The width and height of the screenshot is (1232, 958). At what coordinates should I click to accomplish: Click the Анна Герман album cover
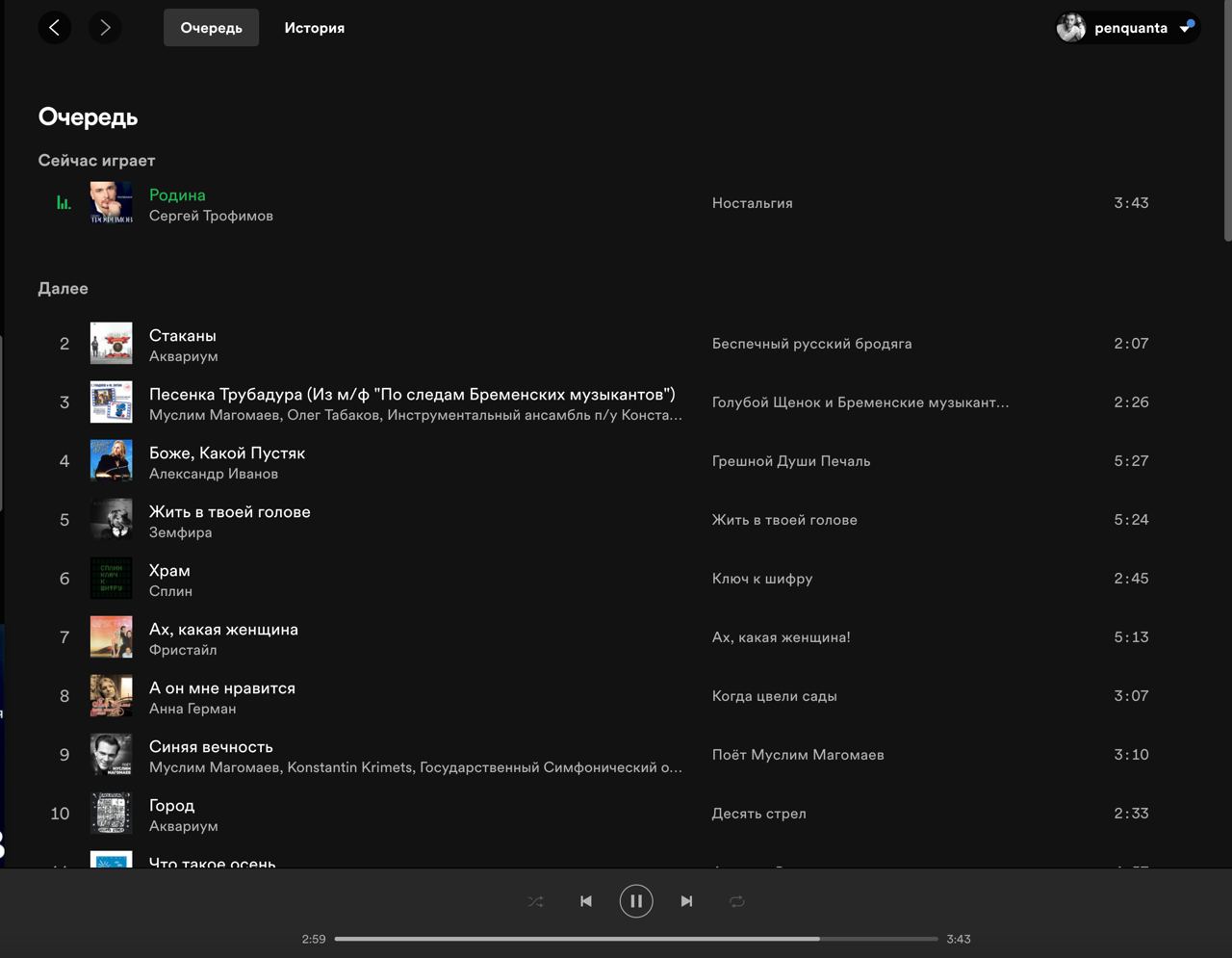pos(112,696)
